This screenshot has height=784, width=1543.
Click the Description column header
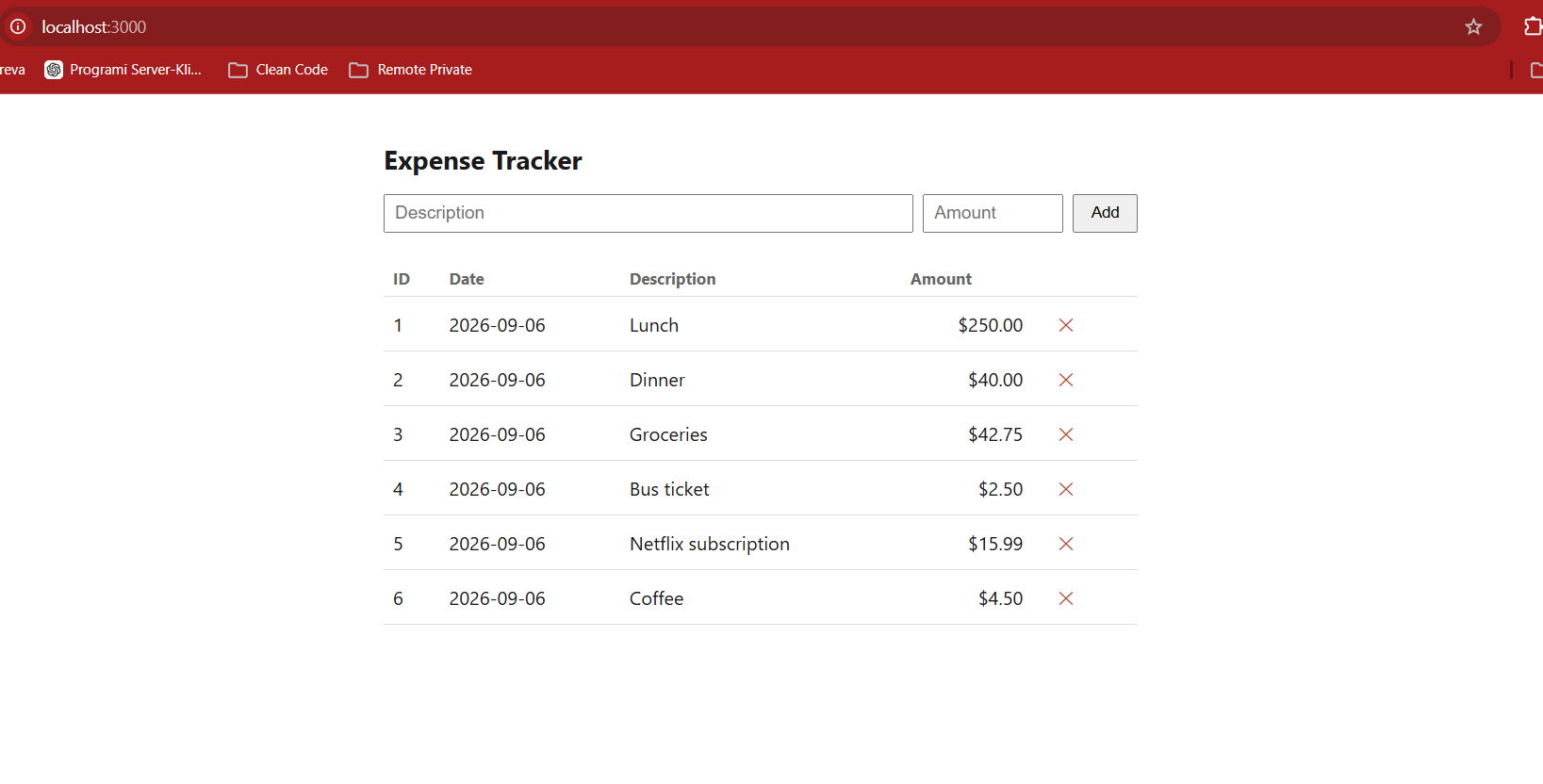pyautogui.click(x=673, y=279)
